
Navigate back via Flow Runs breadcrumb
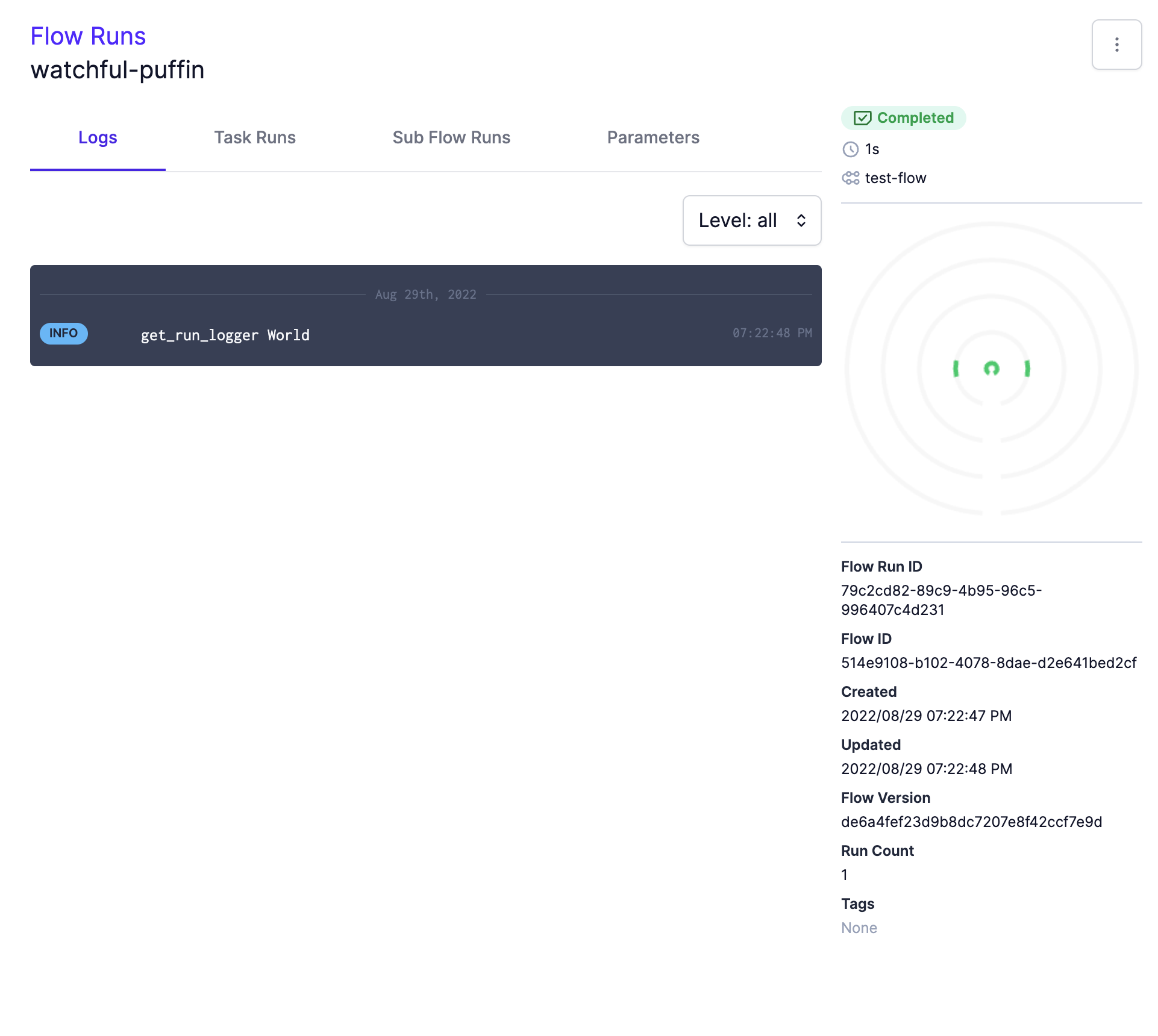point(88,36)
